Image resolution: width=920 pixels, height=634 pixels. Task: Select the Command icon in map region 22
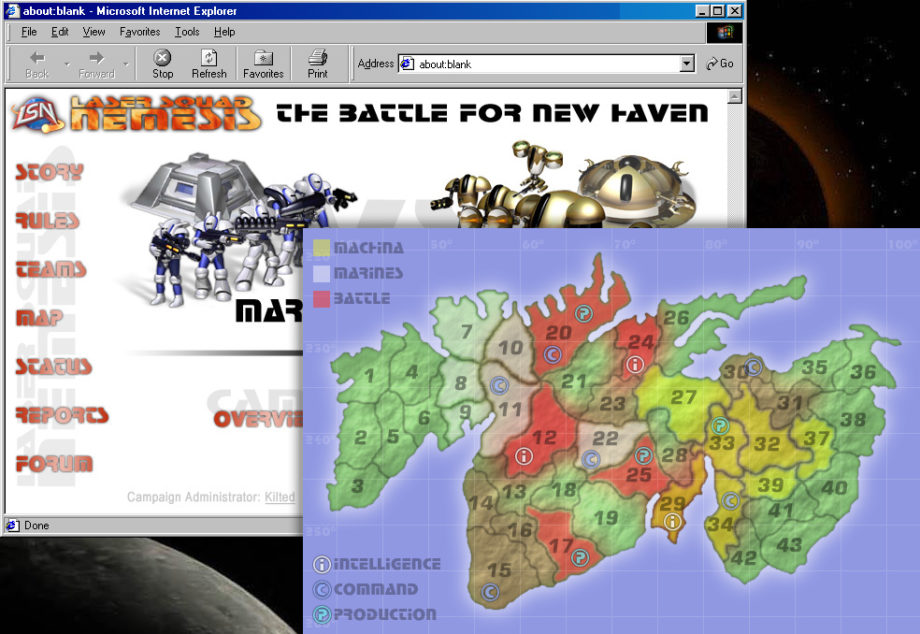click(591, 459)
